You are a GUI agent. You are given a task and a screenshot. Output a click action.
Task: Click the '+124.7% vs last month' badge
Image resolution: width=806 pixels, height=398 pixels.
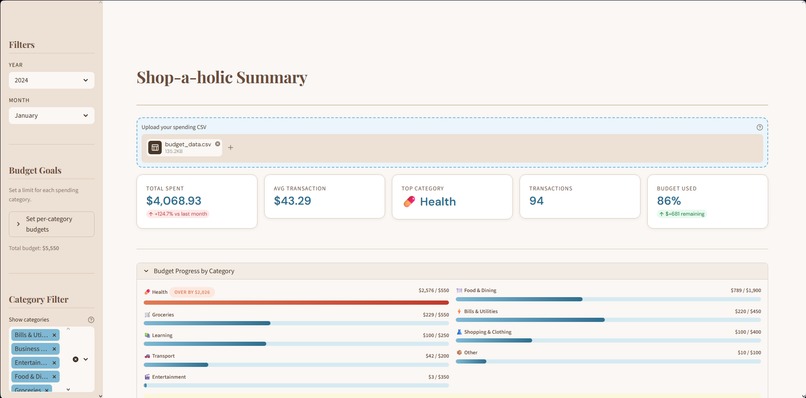(x=178, y=214)
